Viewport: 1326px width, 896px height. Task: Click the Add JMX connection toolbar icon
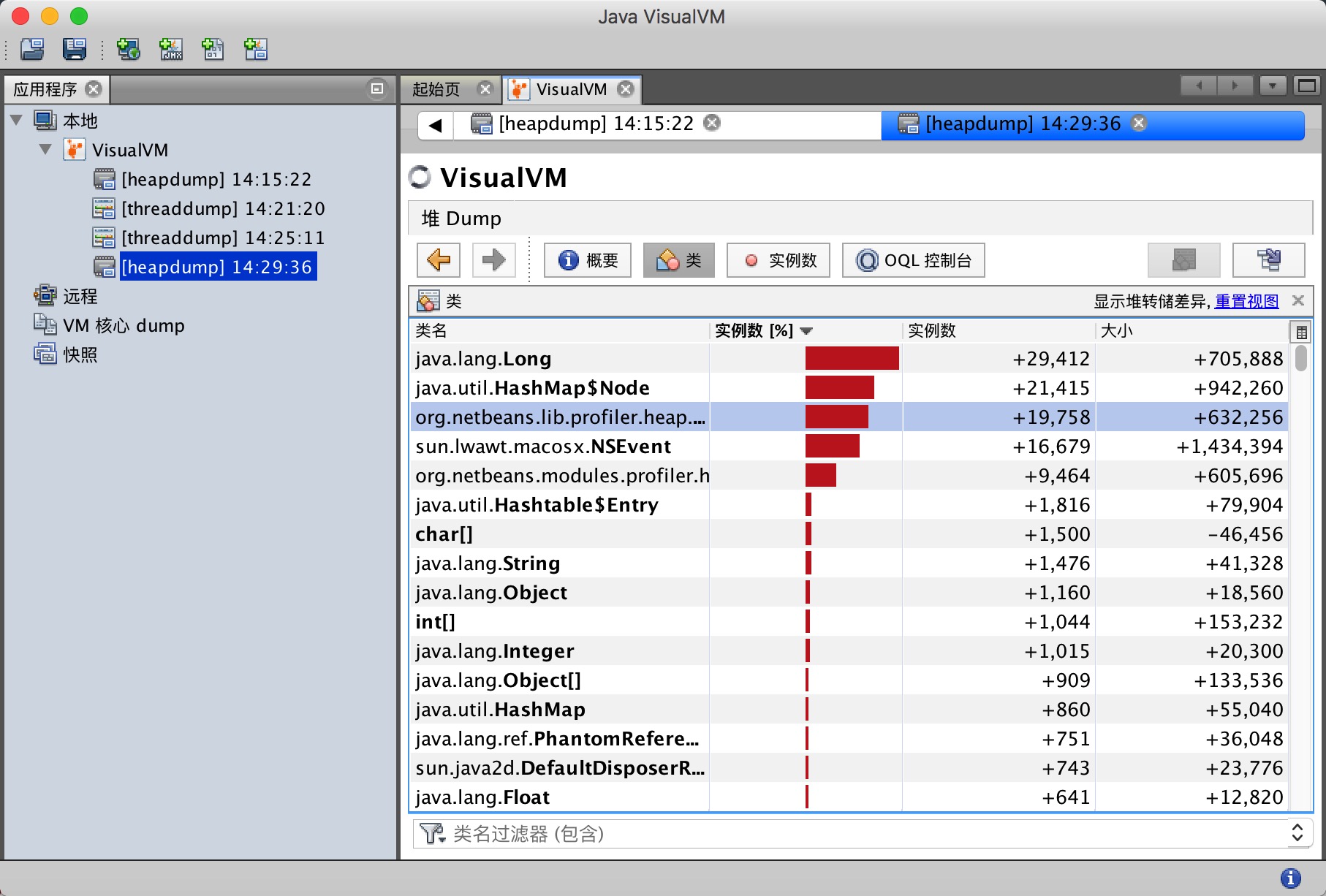(x=171, y=49)
